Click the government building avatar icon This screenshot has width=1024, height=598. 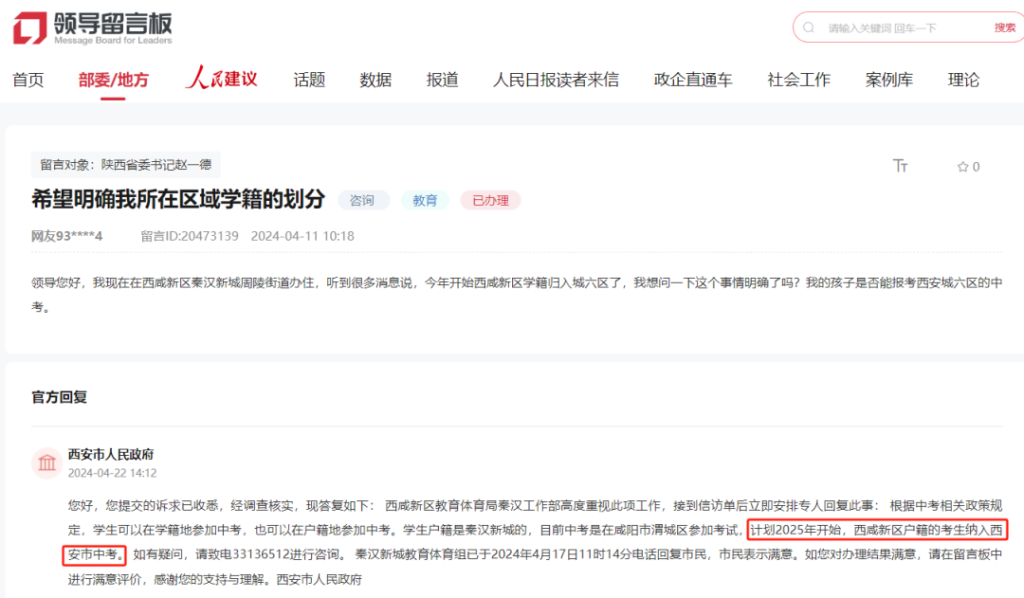(46, 462)
